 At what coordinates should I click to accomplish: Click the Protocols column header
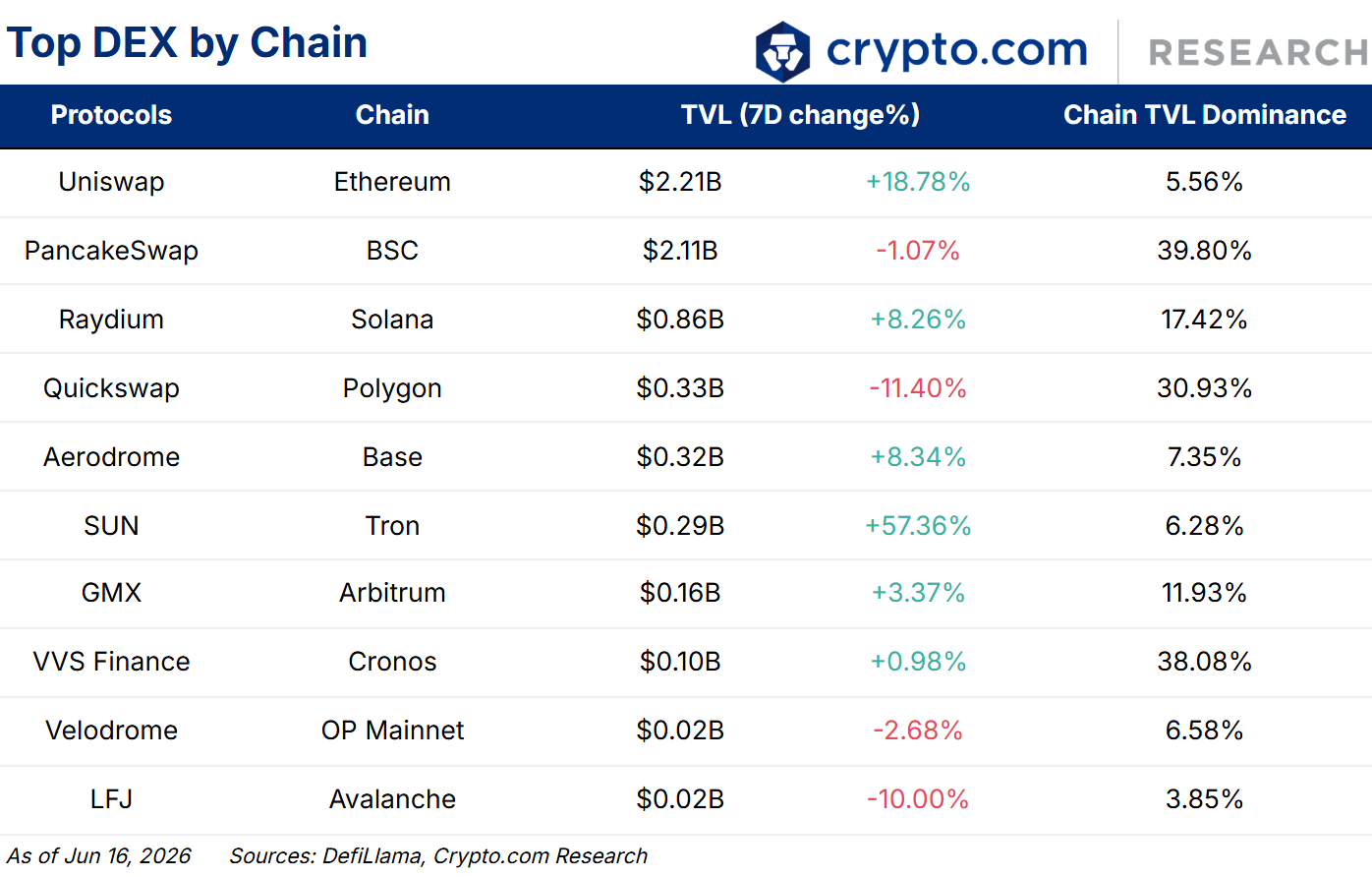point(111,115)
